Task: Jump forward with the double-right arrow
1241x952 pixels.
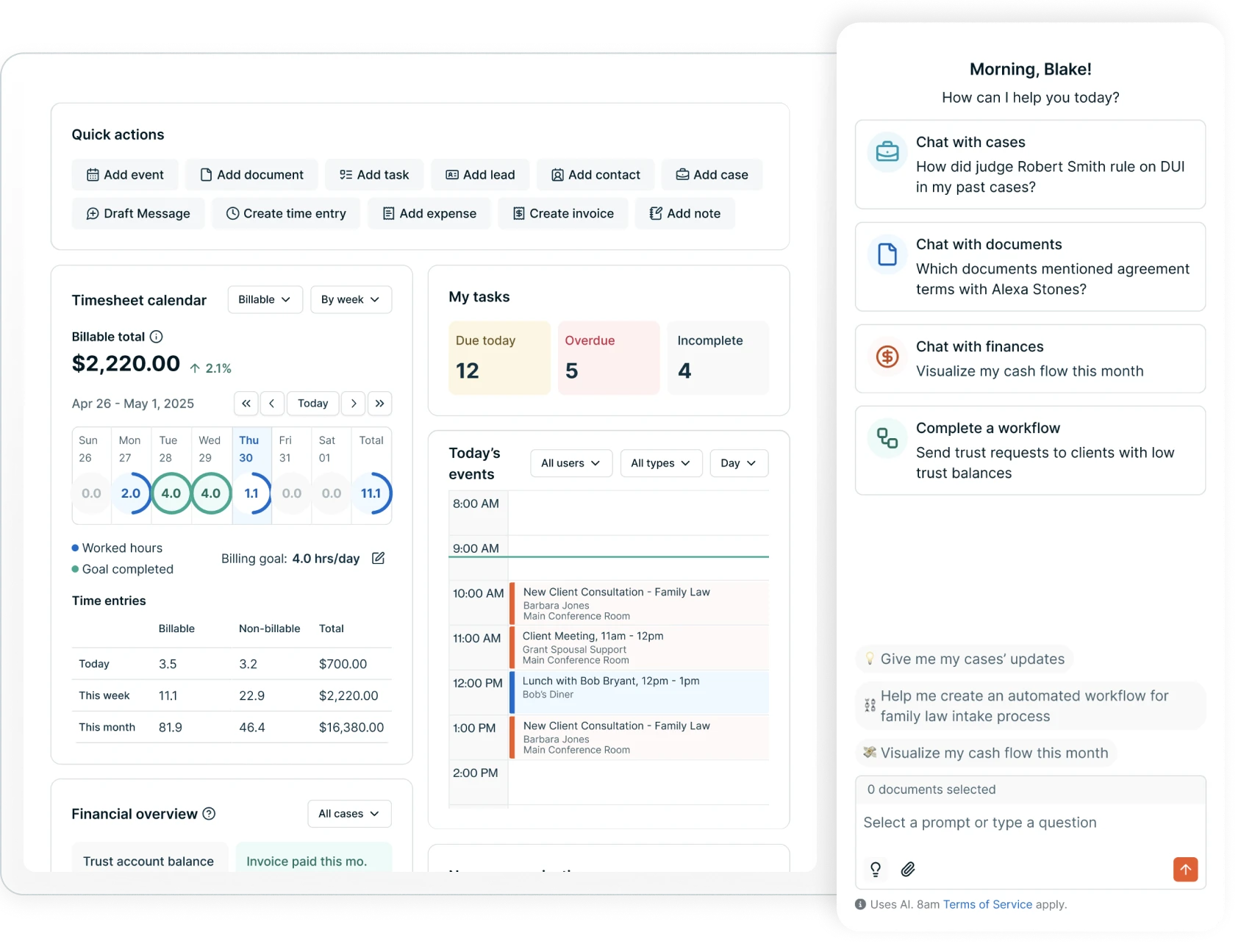Action: (379, 404)
